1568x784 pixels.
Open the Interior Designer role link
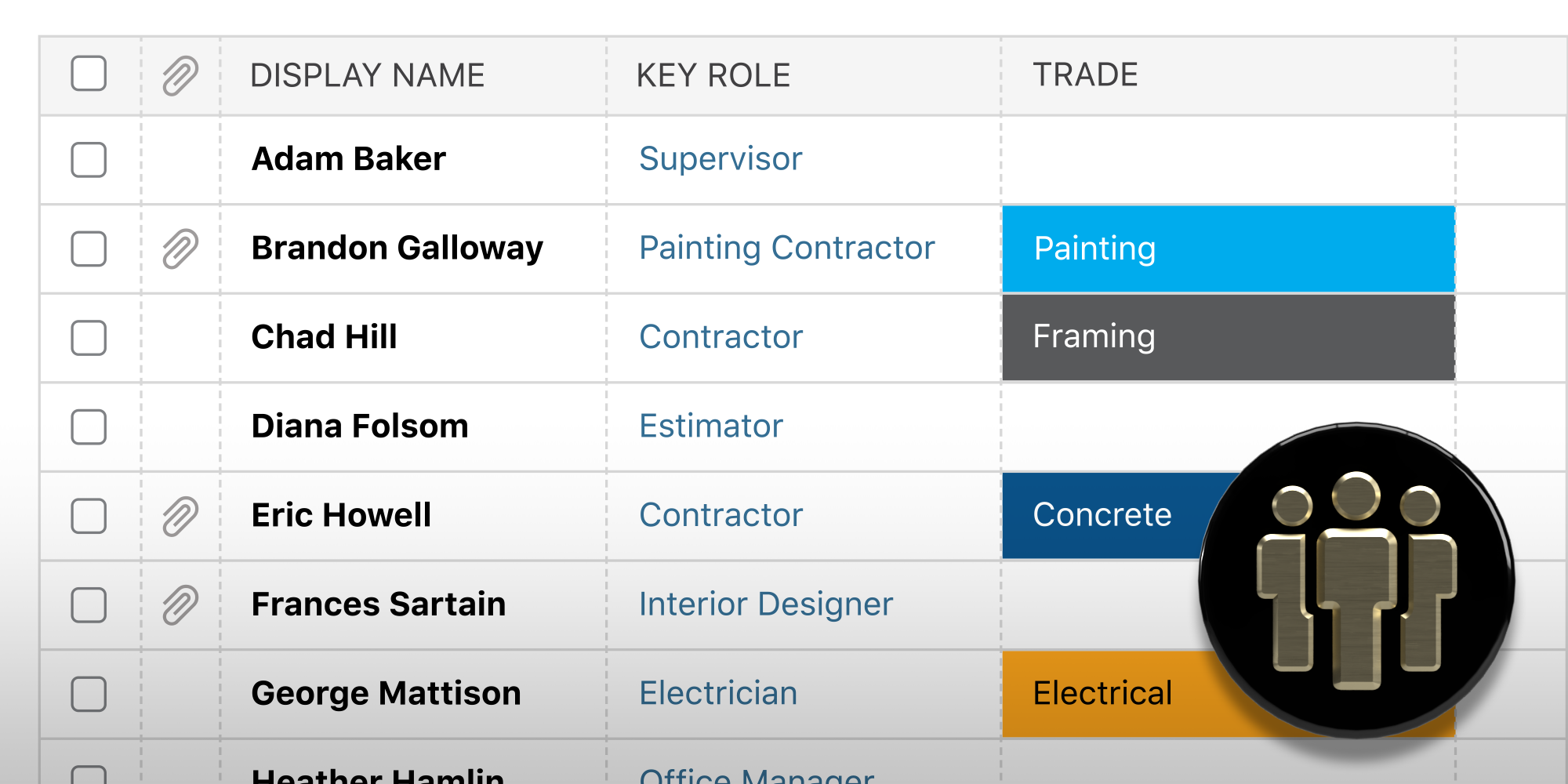[x=765, y=604]
